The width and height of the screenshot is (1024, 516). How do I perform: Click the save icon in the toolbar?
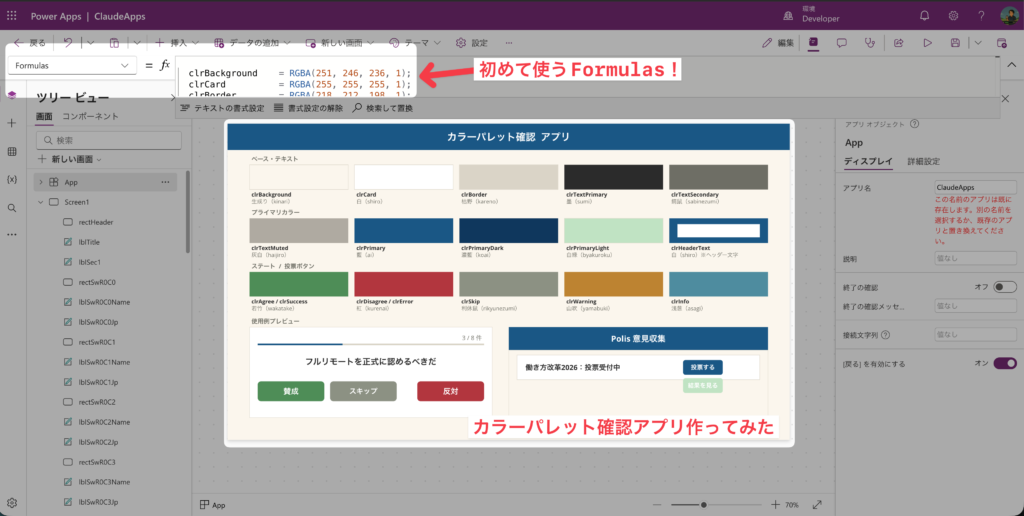pos(956,43)
